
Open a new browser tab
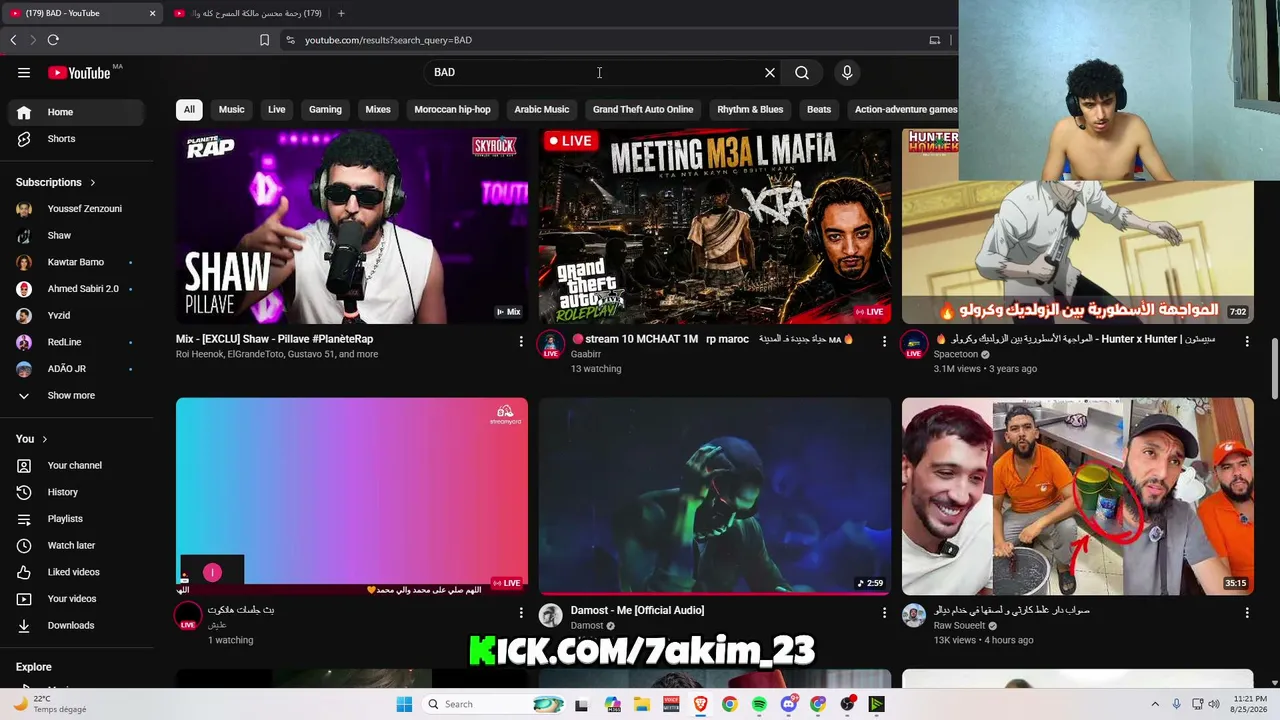(341, 13)
